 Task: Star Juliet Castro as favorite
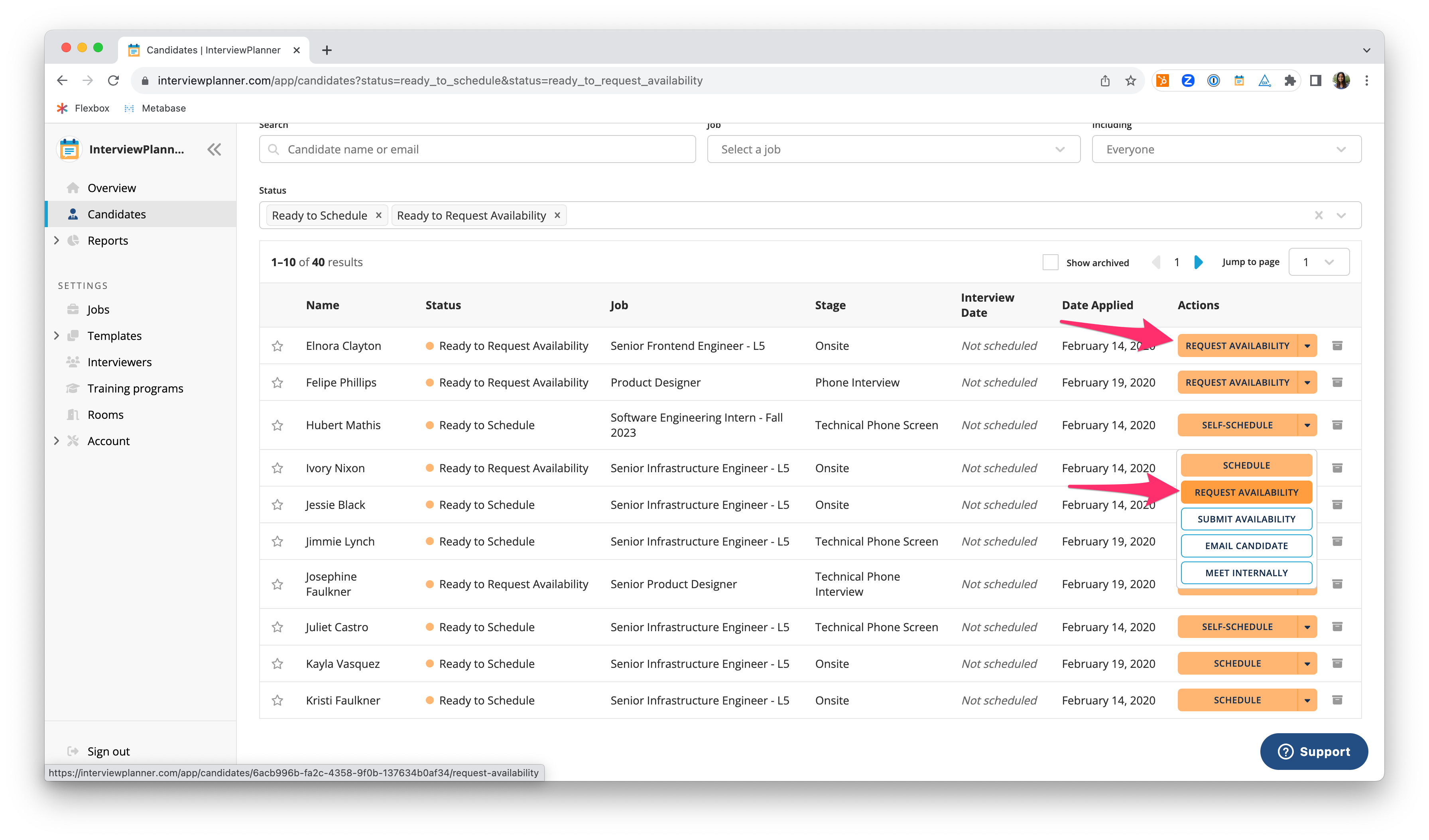click(x=277, y=627)
